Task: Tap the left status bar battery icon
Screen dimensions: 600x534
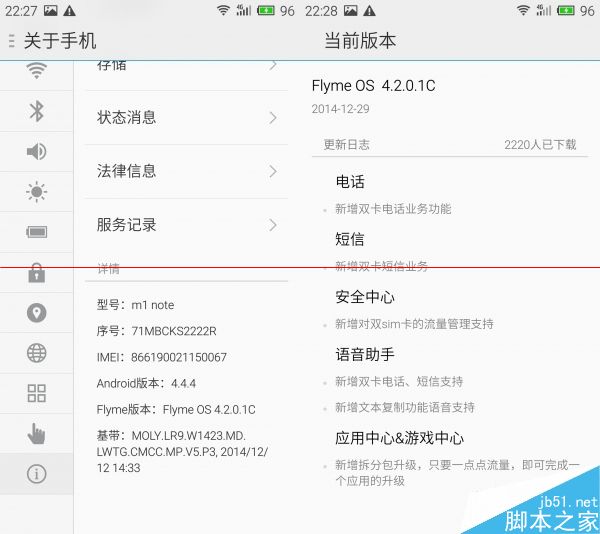Action: (266, 10)
